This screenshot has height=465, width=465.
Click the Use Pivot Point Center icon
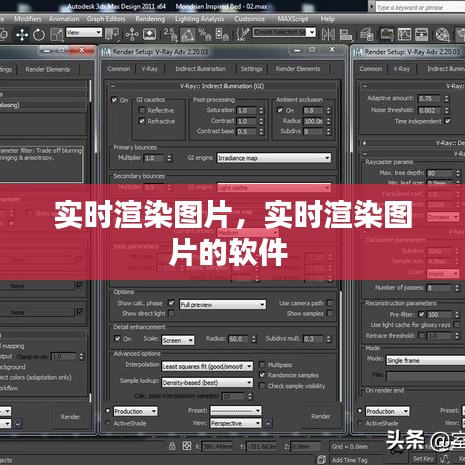[x=112, y=34]
